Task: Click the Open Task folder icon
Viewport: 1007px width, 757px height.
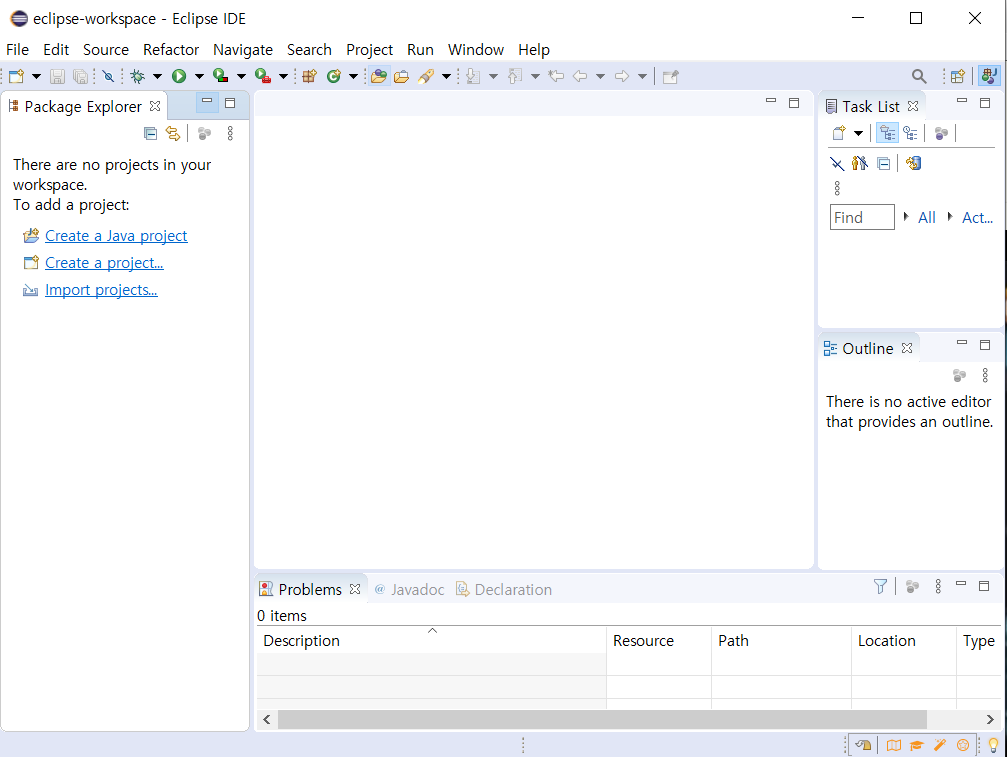Action: point(401,76)
